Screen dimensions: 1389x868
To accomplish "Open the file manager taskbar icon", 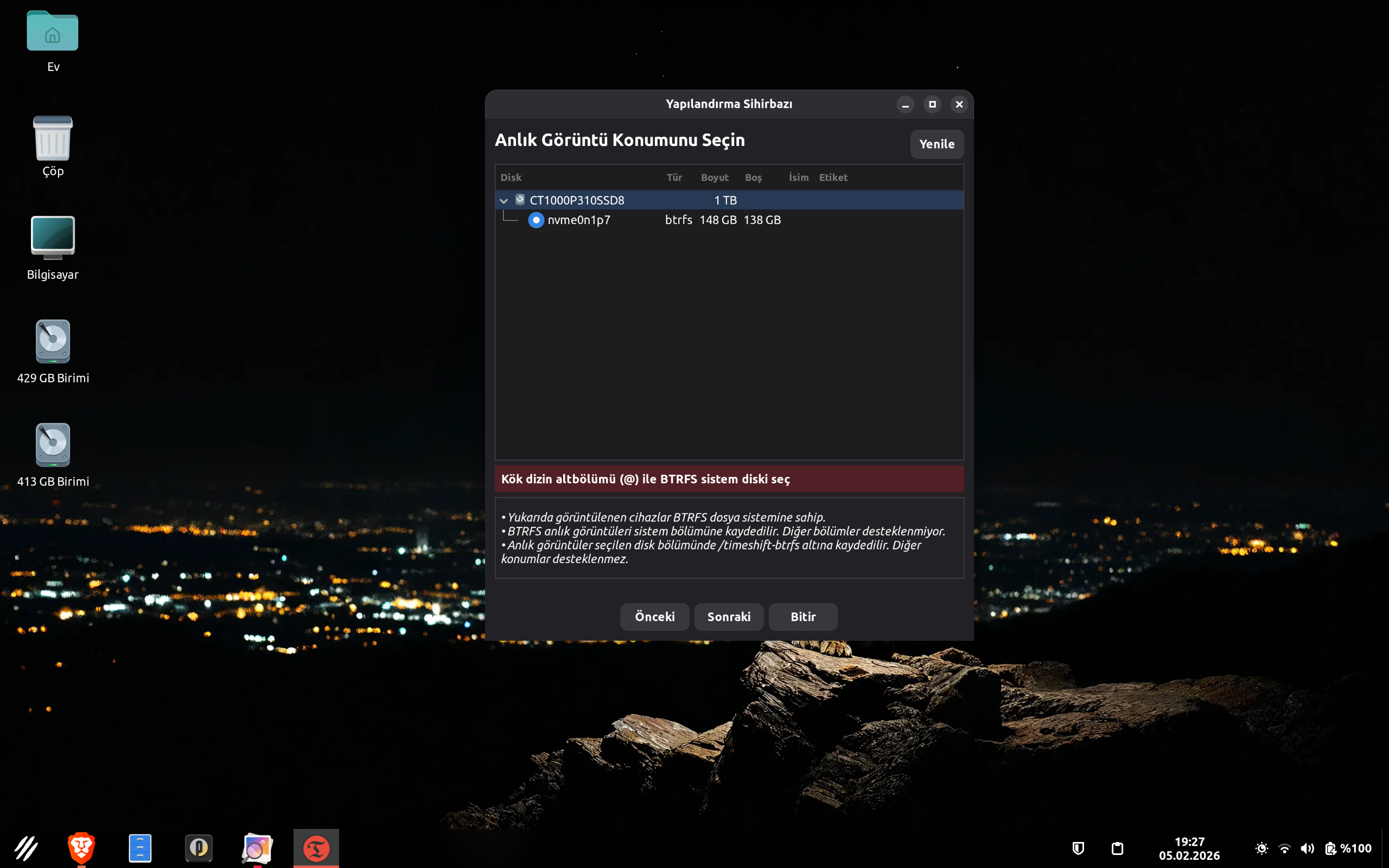I will [x=140, y=847].
